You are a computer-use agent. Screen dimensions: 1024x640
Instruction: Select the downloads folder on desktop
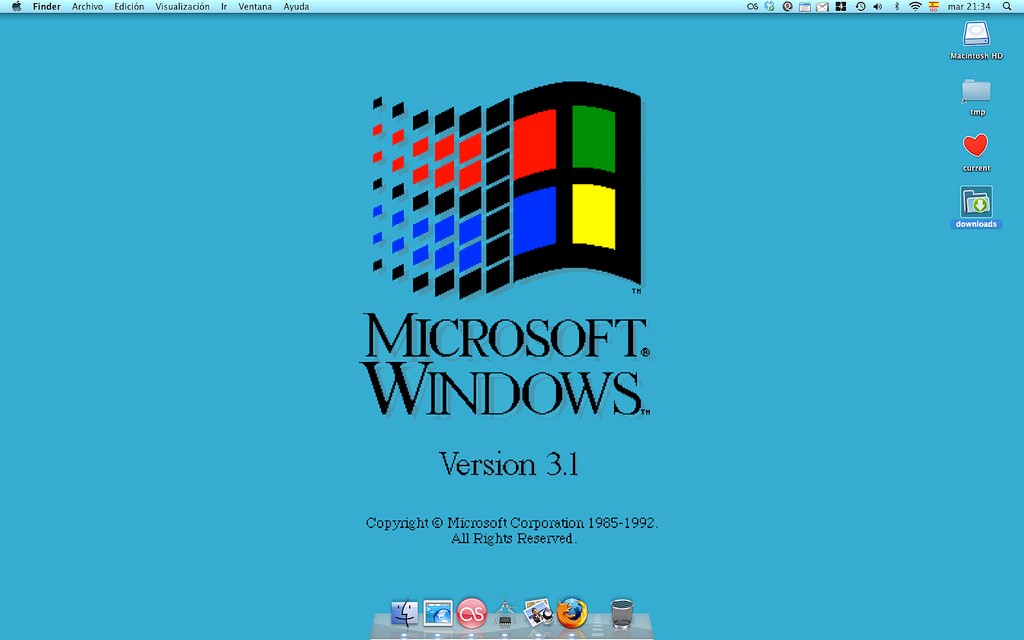976,202
